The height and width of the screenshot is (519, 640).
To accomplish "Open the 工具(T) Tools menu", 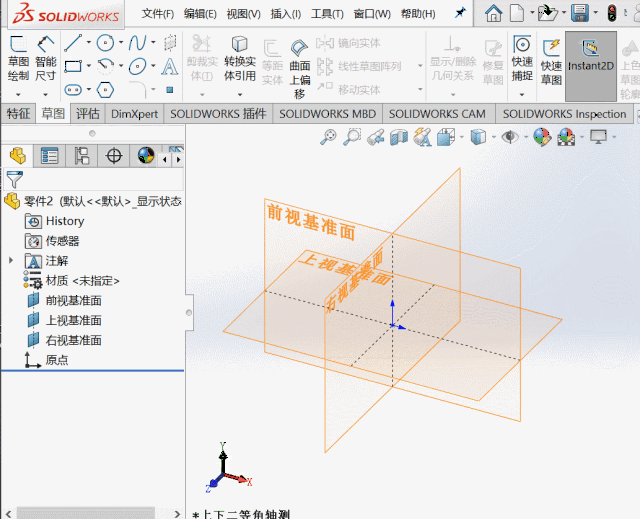I will (327, 13).
